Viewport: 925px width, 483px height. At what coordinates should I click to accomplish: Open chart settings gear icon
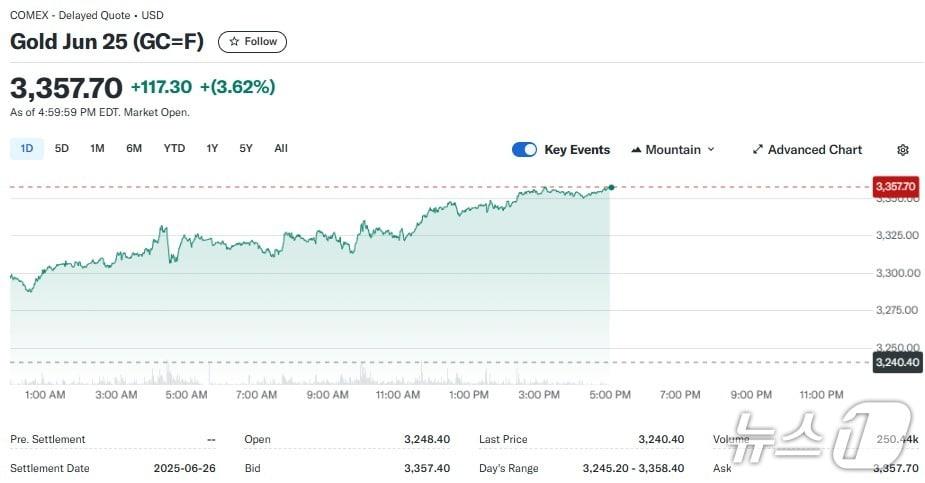[x=903, y=150]
